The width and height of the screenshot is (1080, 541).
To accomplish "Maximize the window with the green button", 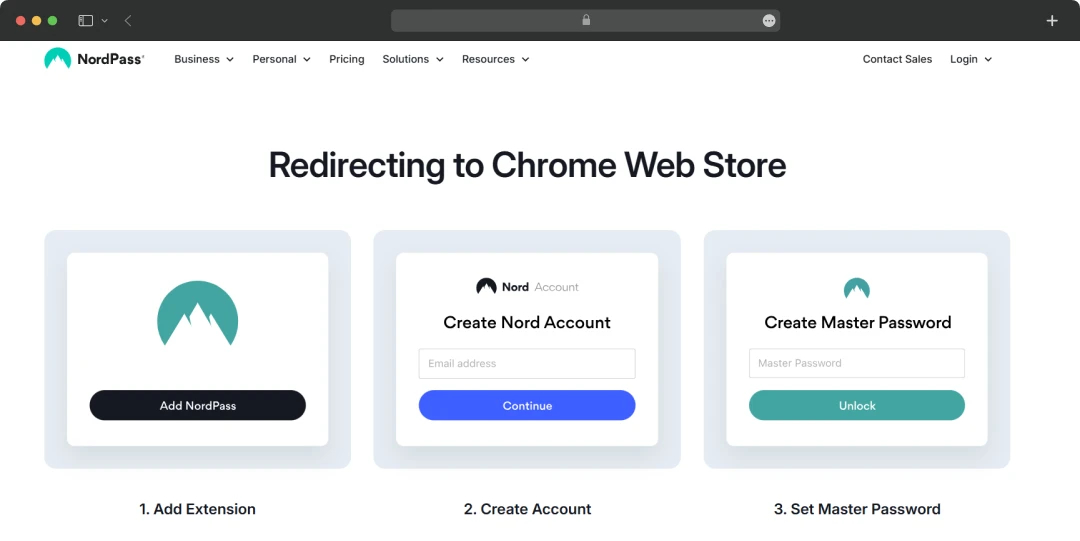I will pos(52,21).
